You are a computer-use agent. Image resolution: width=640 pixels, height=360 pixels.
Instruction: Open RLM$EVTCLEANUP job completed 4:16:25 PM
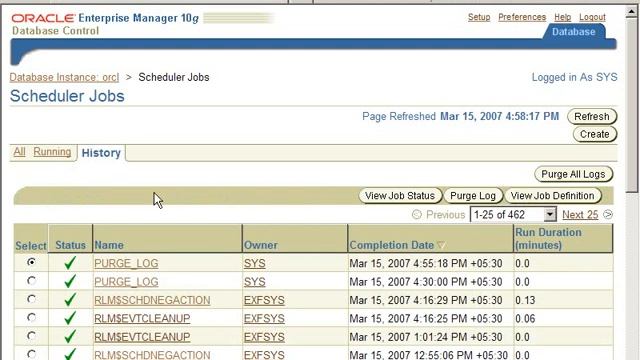pos(142,319)
